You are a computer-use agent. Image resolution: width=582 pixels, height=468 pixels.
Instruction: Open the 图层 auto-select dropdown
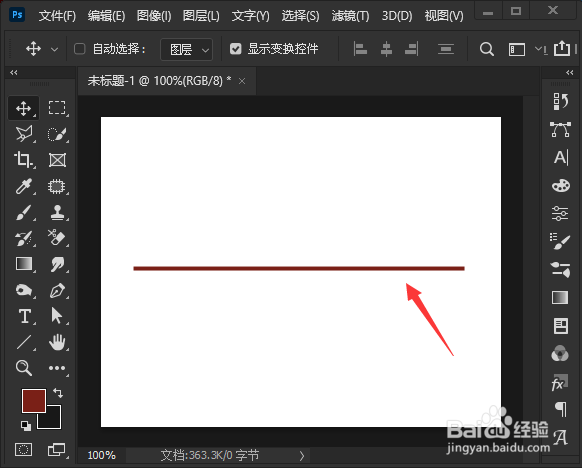(x=186, y=49)
